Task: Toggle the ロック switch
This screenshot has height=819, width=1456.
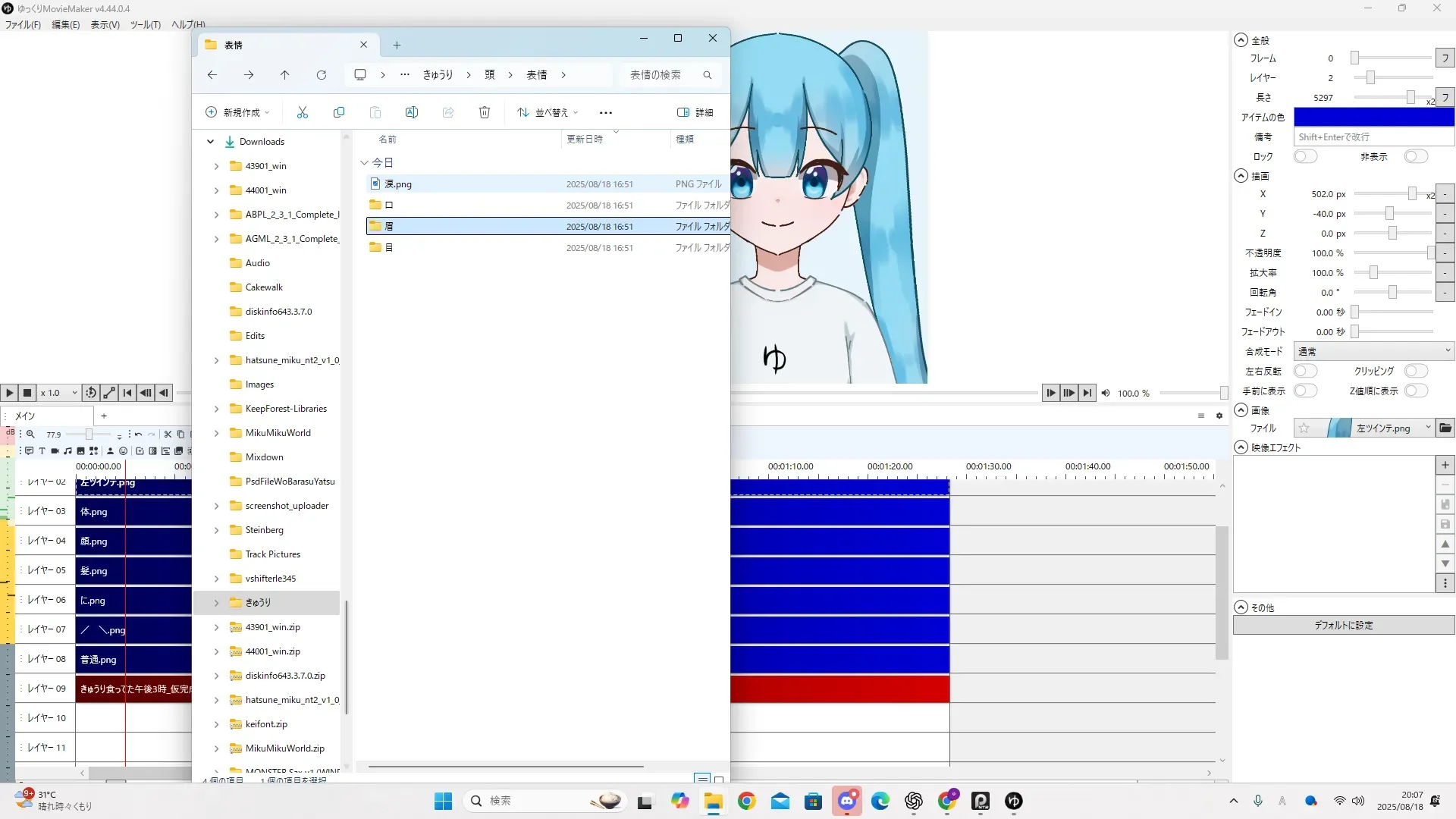Action: pos(1305,156)
